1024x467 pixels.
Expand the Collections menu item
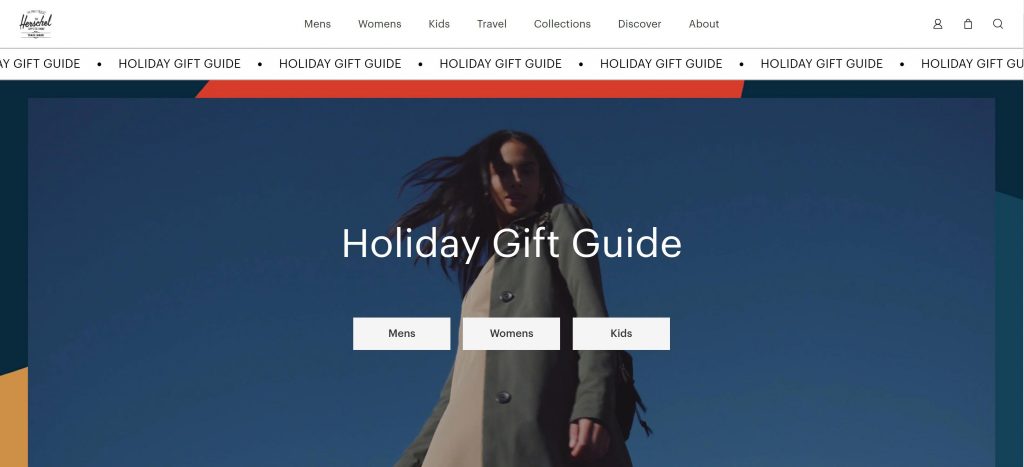[562, 24]
